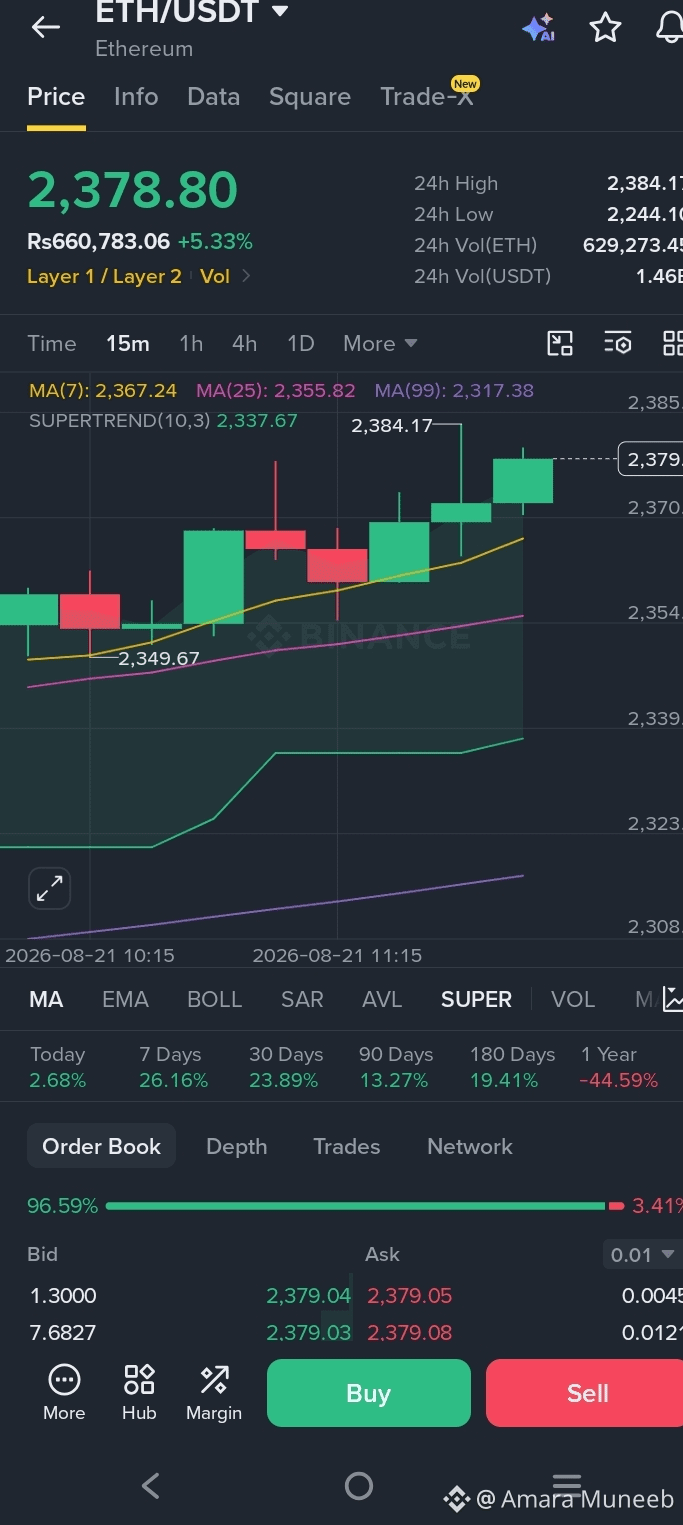Tap the ask price 2,379.05
683x1525 pixels.
(x=410, y=1296)
